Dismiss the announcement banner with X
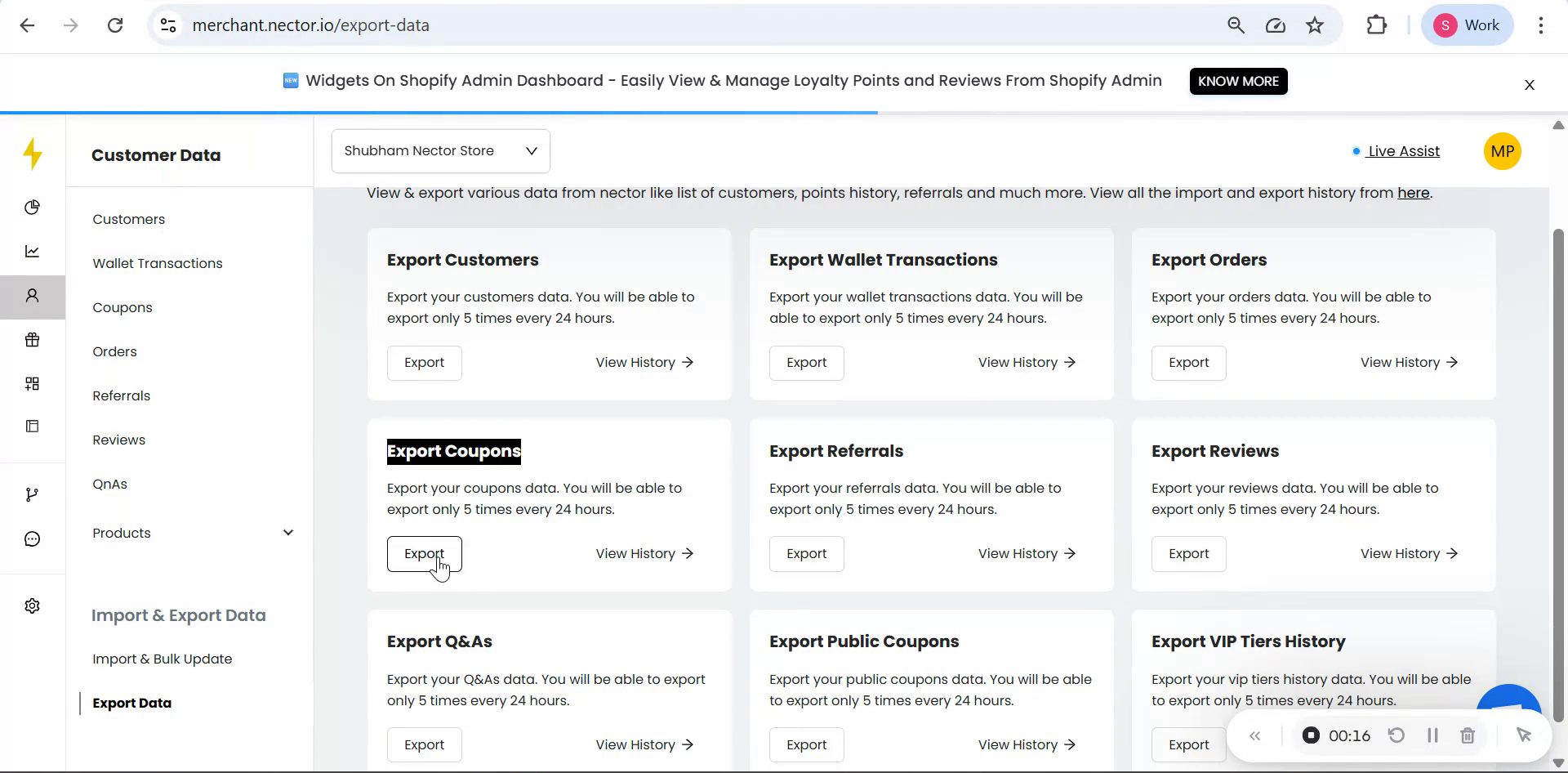The image size is (1568, 773). pos(1530,85)
